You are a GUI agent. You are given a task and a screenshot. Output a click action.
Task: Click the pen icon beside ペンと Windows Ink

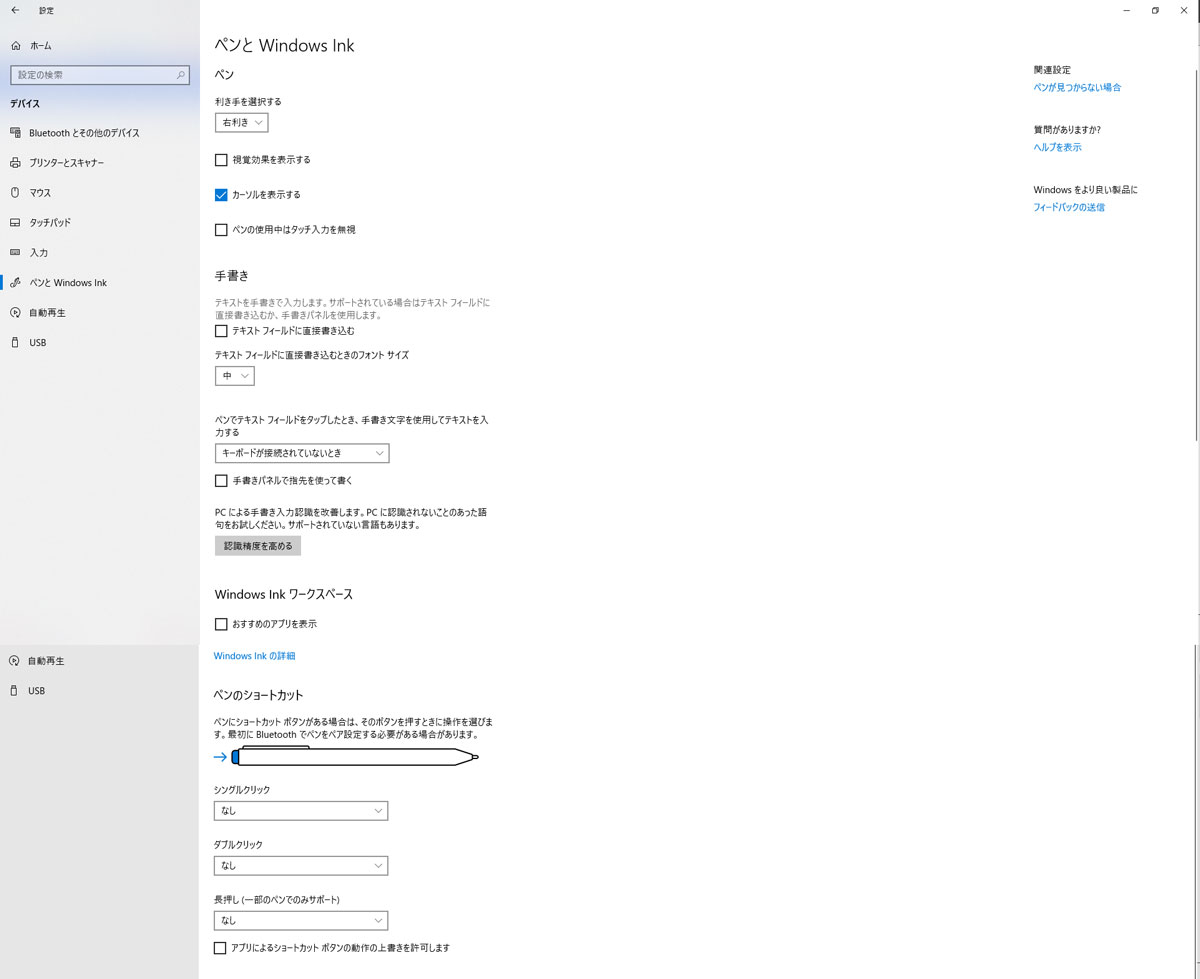point(15,283)
